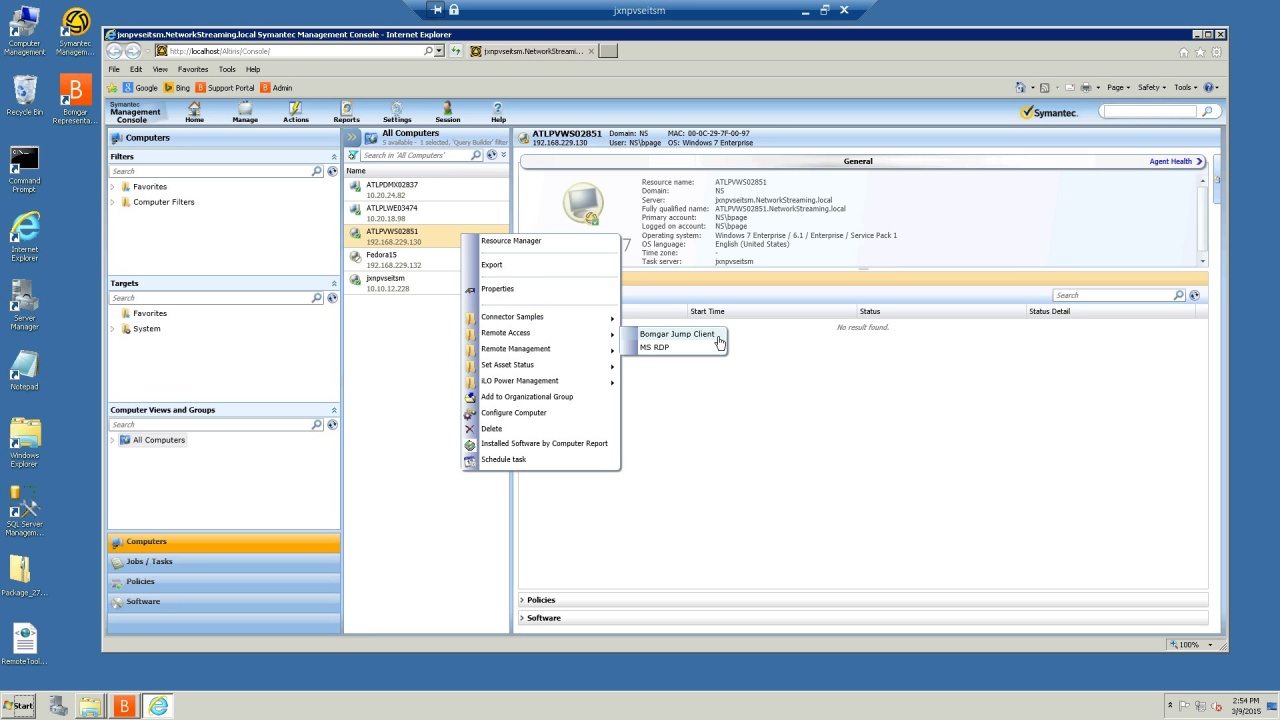This screenshot has width=1280, height=720.
Task: Open the Settings toolbar icon
Action: pos(397,112)
